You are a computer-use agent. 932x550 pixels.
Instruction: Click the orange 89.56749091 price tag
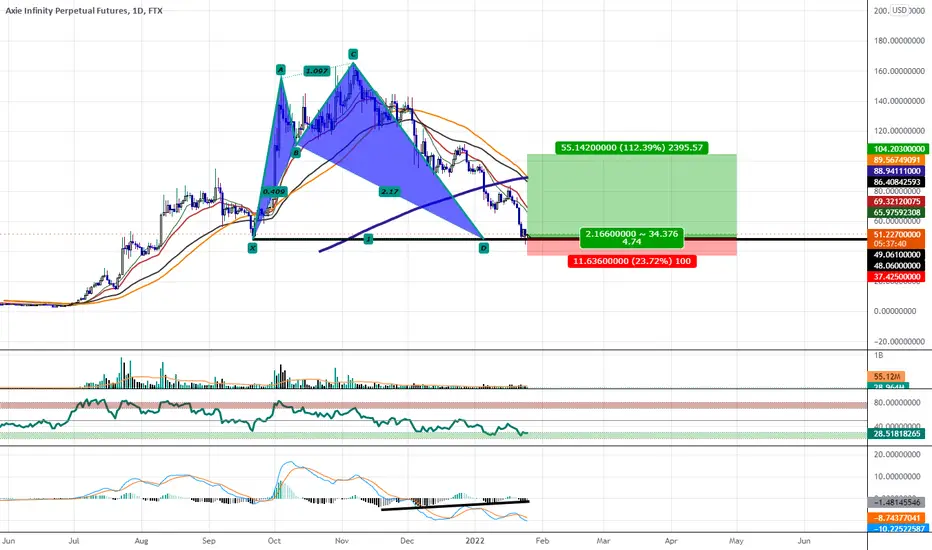tap(896, 160)
